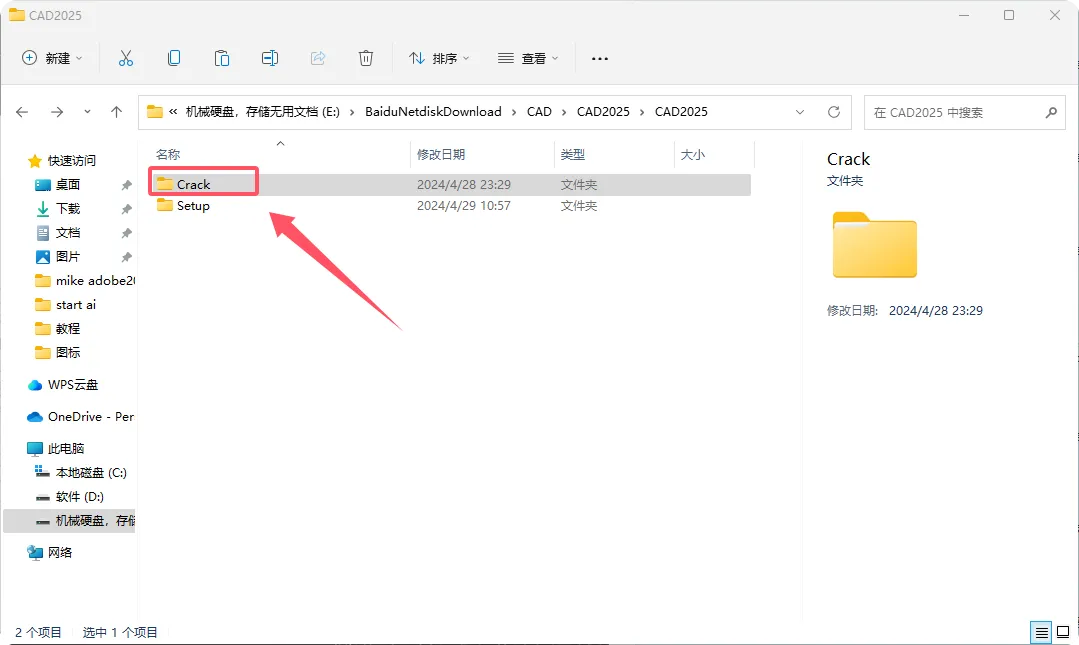Click BaiduNetdiskDownload in the address path
The height and width of the screenshot is (645, 1079).
pos(433,112)
